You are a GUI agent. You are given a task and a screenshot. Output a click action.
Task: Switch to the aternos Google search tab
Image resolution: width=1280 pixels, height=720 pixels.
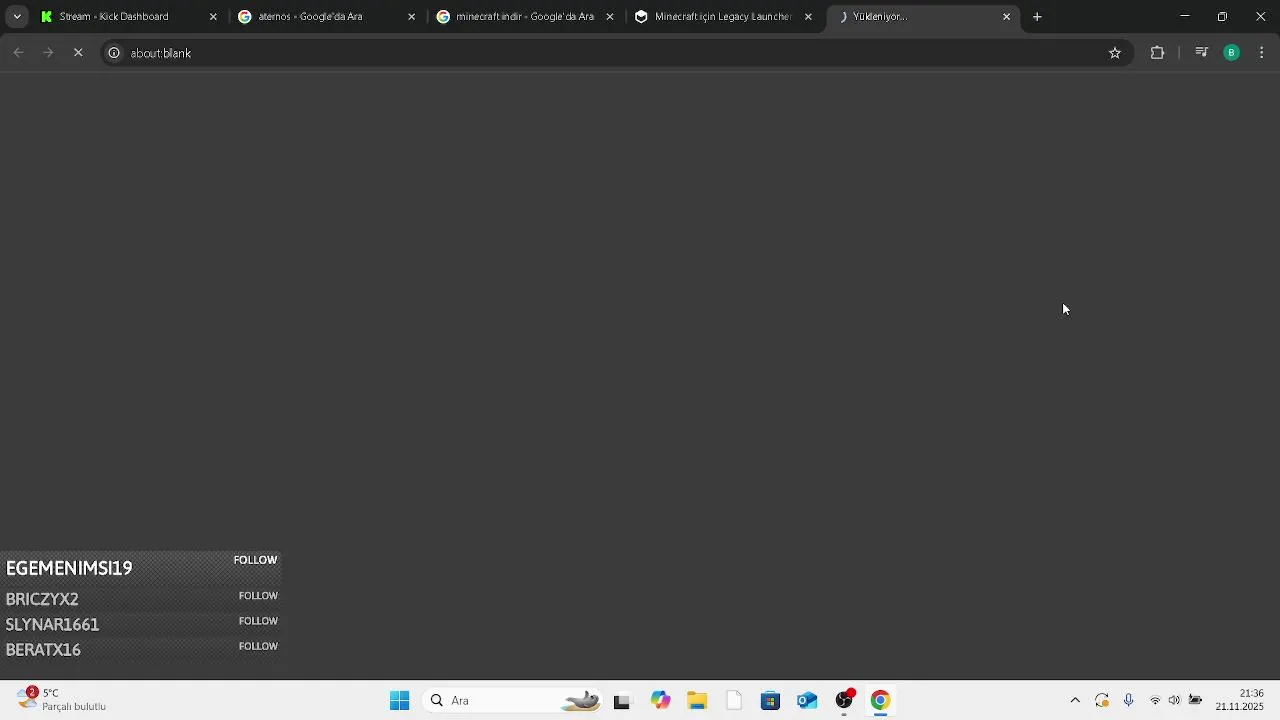tap(326, 17)
